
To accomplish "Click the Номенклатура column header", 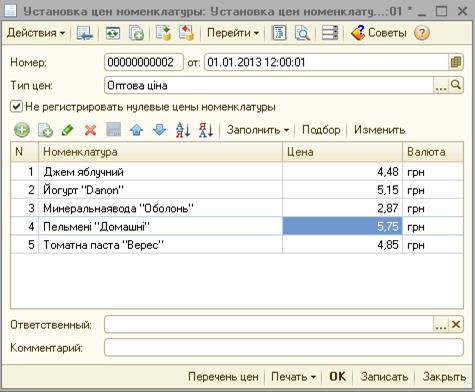I will click(x=160, y=152).
